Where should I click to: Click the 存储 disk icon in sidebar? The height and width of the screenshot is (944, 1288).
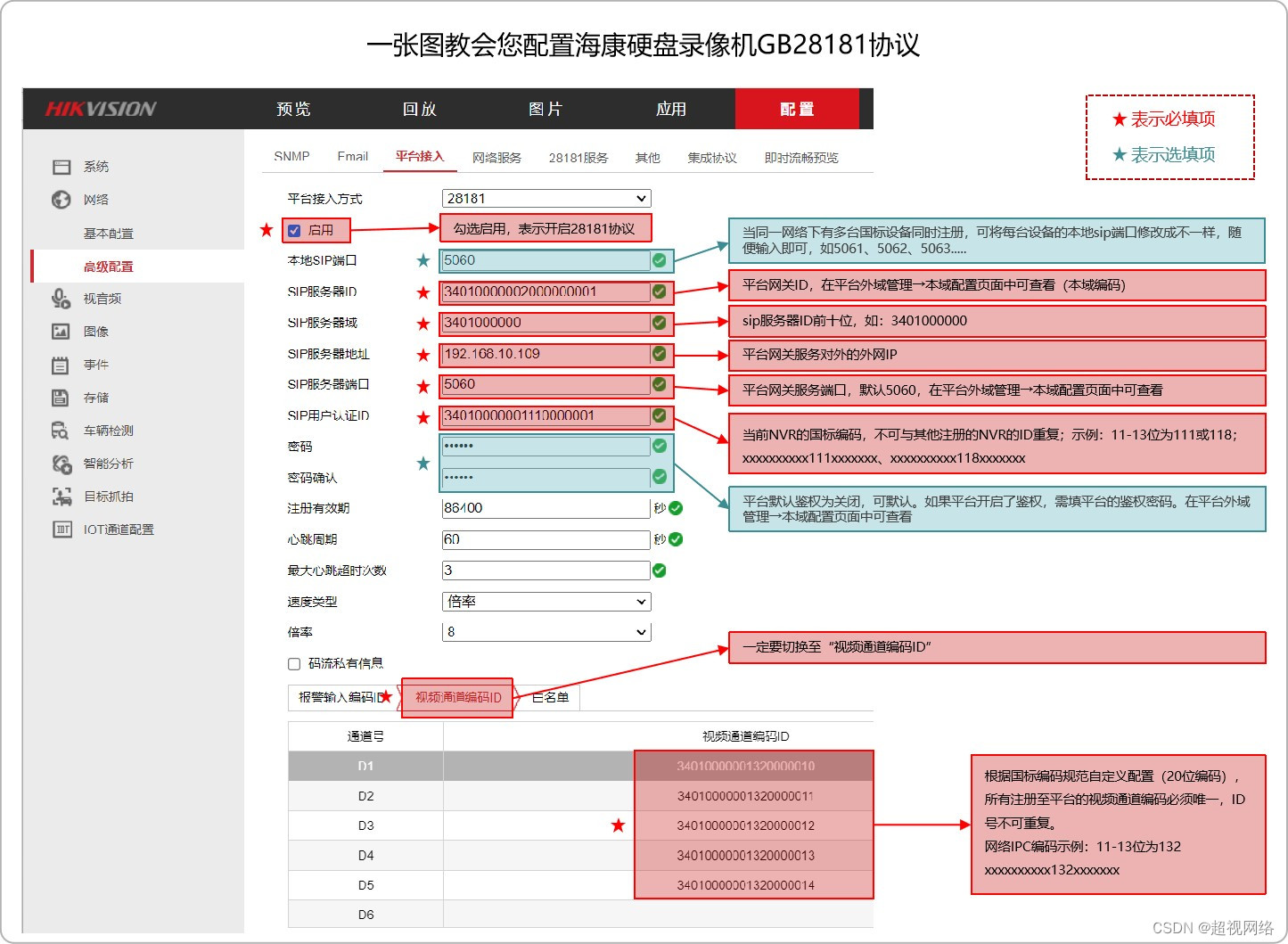(61, 398)
